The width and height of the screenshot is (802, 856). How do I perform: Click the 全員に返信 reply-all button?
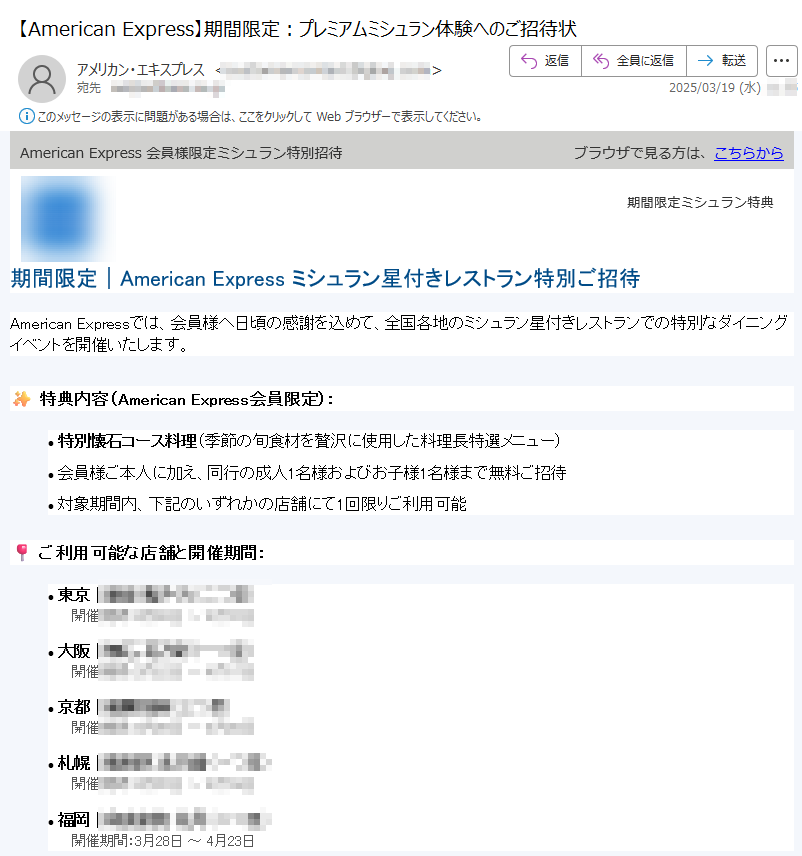tap(634, 61)
